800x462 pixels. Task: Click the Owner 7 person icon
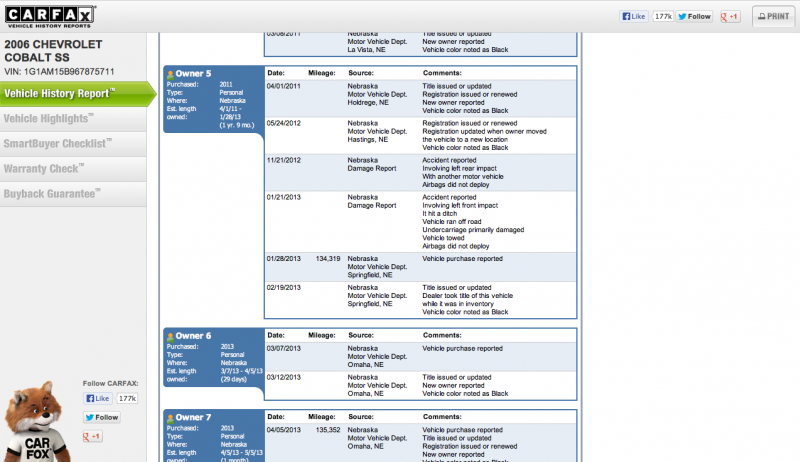click(x=170, y=418)
